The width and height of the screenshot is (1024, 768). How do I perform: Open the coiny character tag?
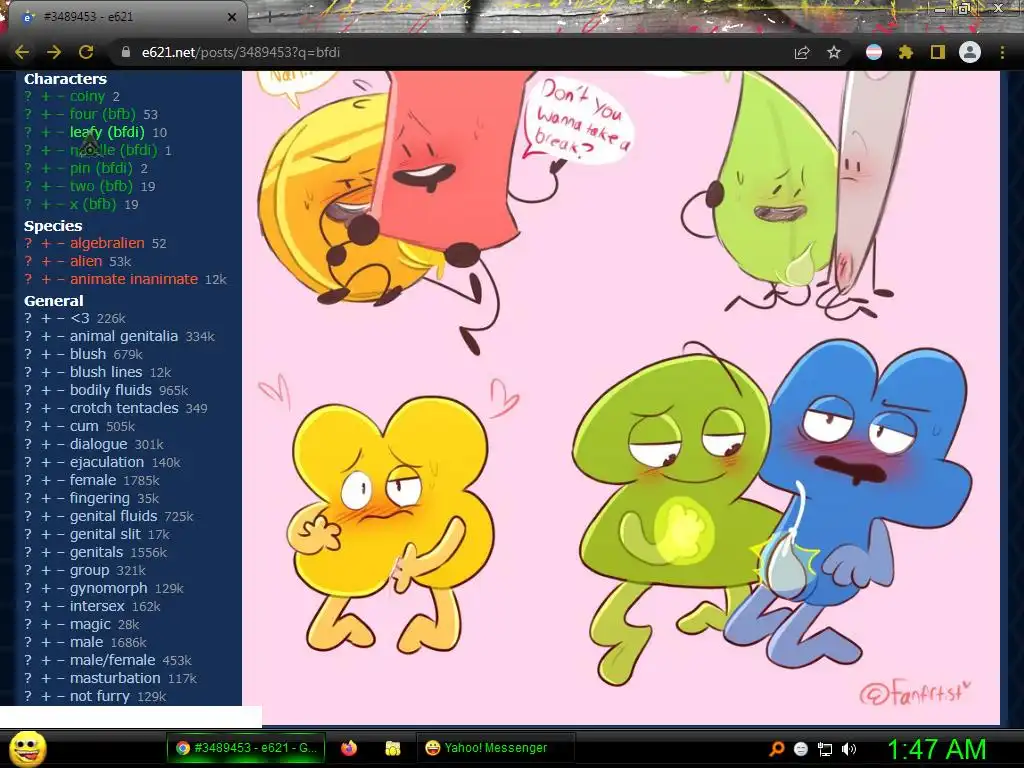pyautogui.click(x=88, y=97)
